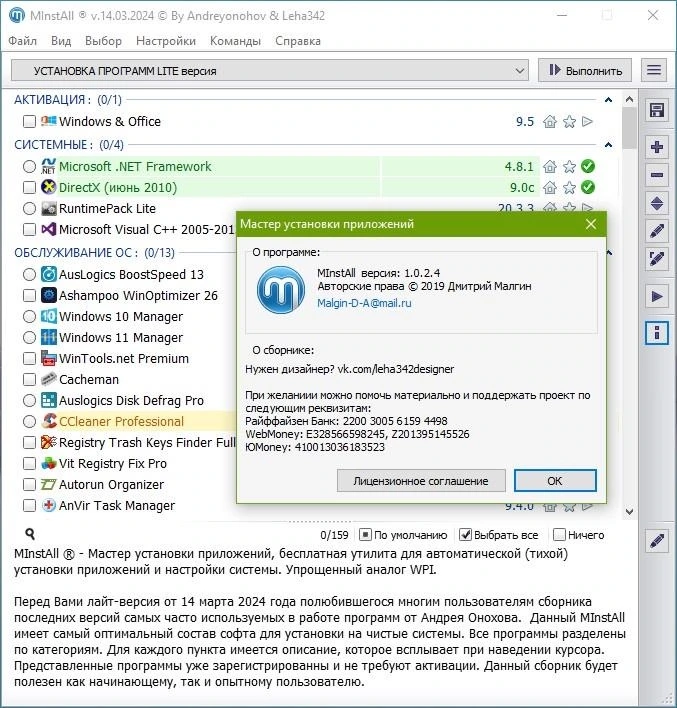
Task: Click the info icon in right sidebar
Action: click(657, 333)
